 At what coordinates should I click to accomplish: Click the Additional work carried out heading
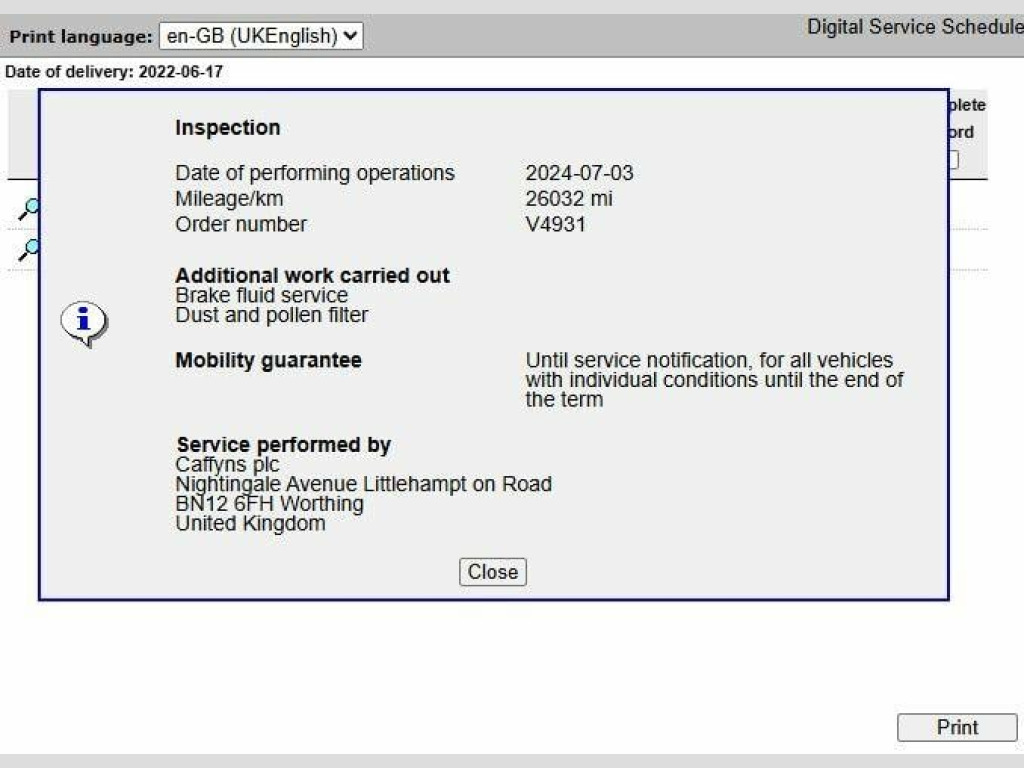312,276
